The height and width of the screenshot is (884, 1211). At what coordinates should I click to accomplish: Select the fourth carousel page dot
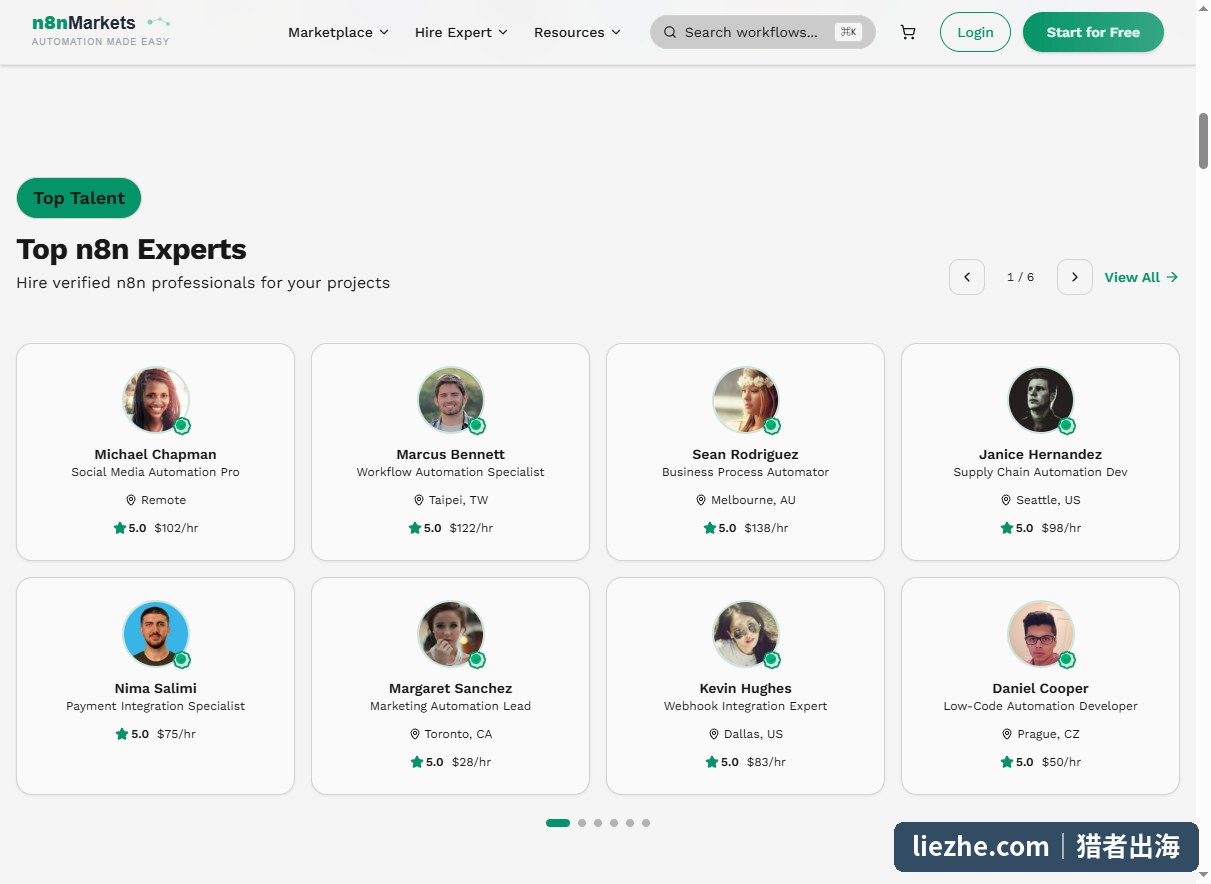(614, 823)
